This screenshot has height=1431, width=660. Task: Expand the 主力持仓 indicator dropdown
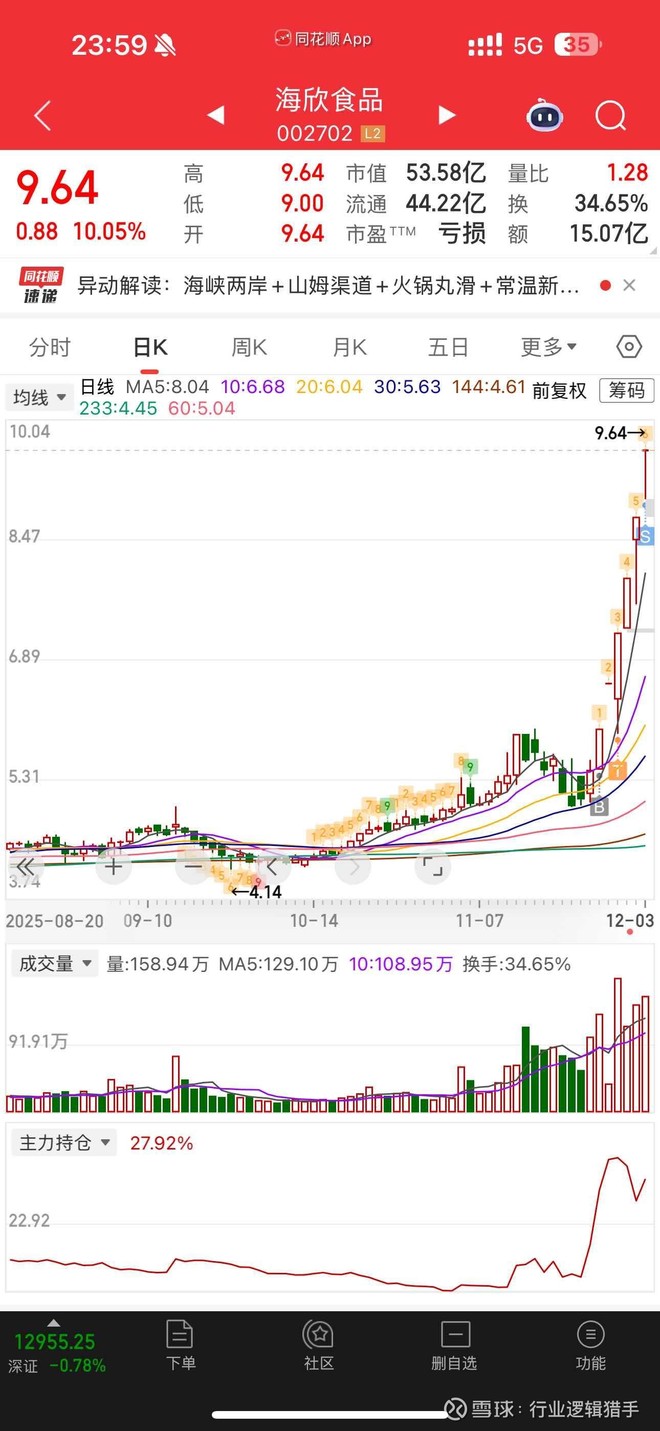63,1142
